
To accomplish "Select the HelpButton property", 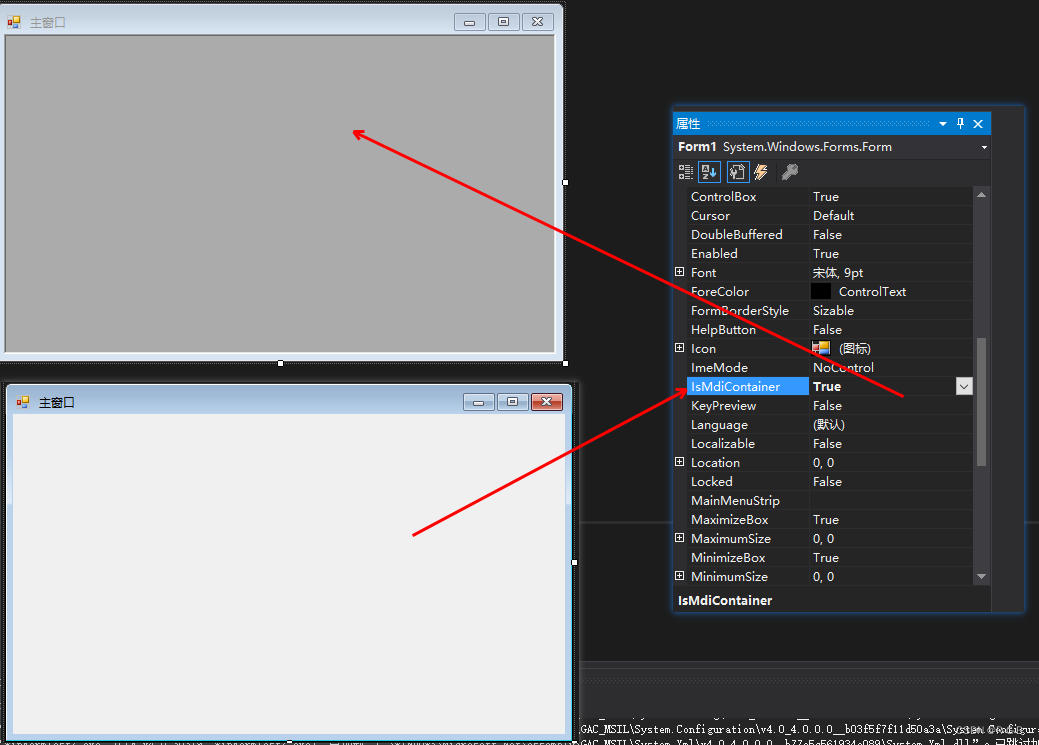I will point(724,329).
